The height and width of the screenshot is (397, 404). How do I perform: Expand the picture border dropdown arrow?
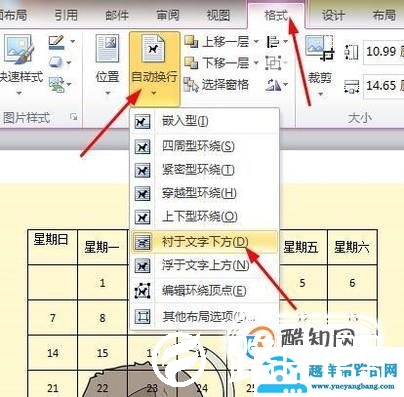tap(72, 42)
